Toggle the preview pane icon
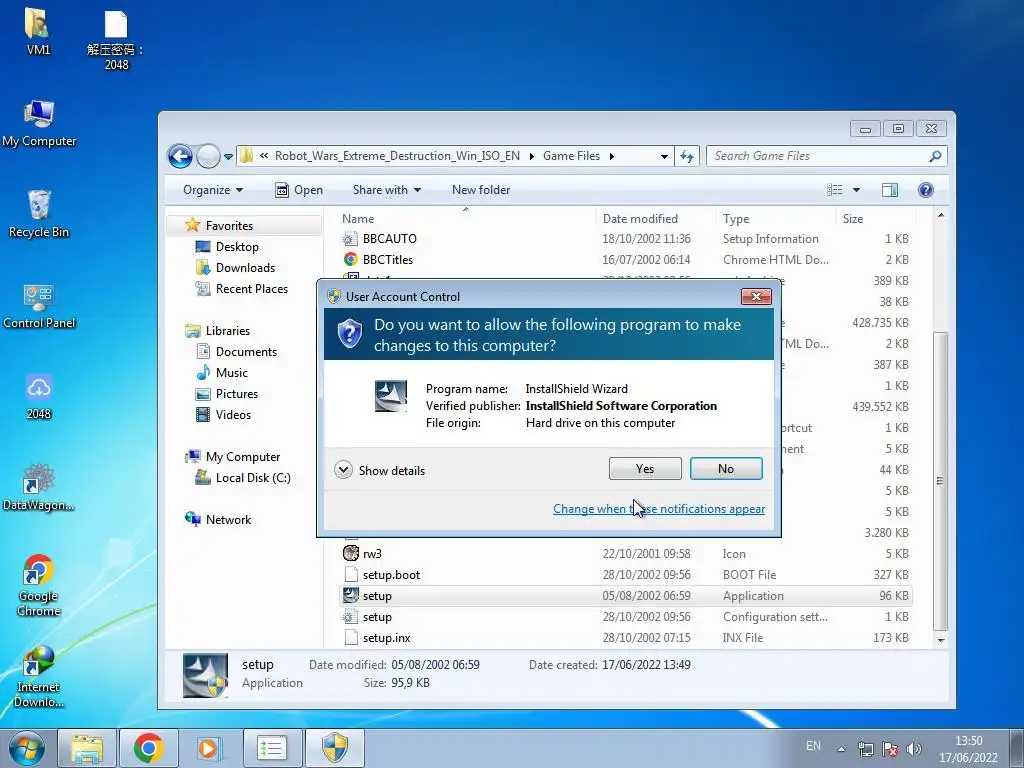Viewport: 1024px width, 768px height. coord(889,190)
